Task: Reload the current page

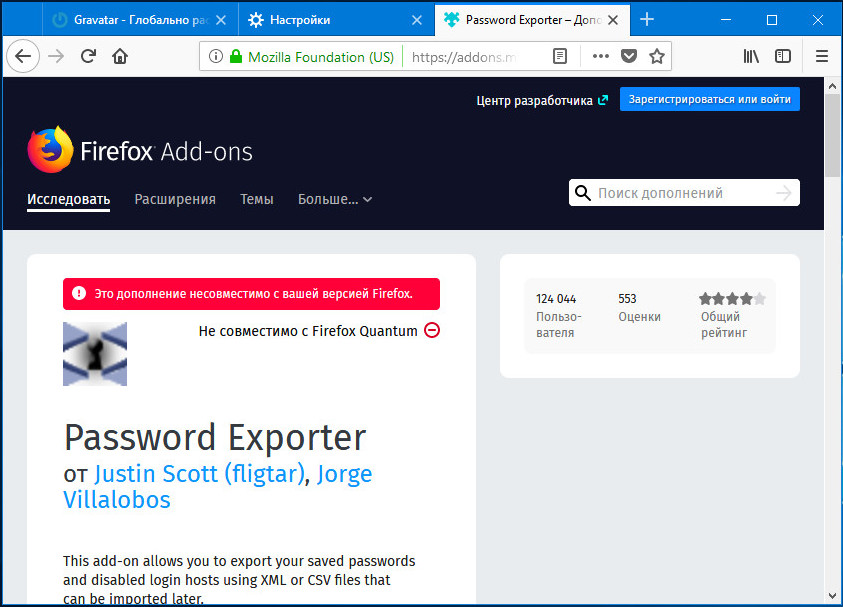Action: point(88,56)
